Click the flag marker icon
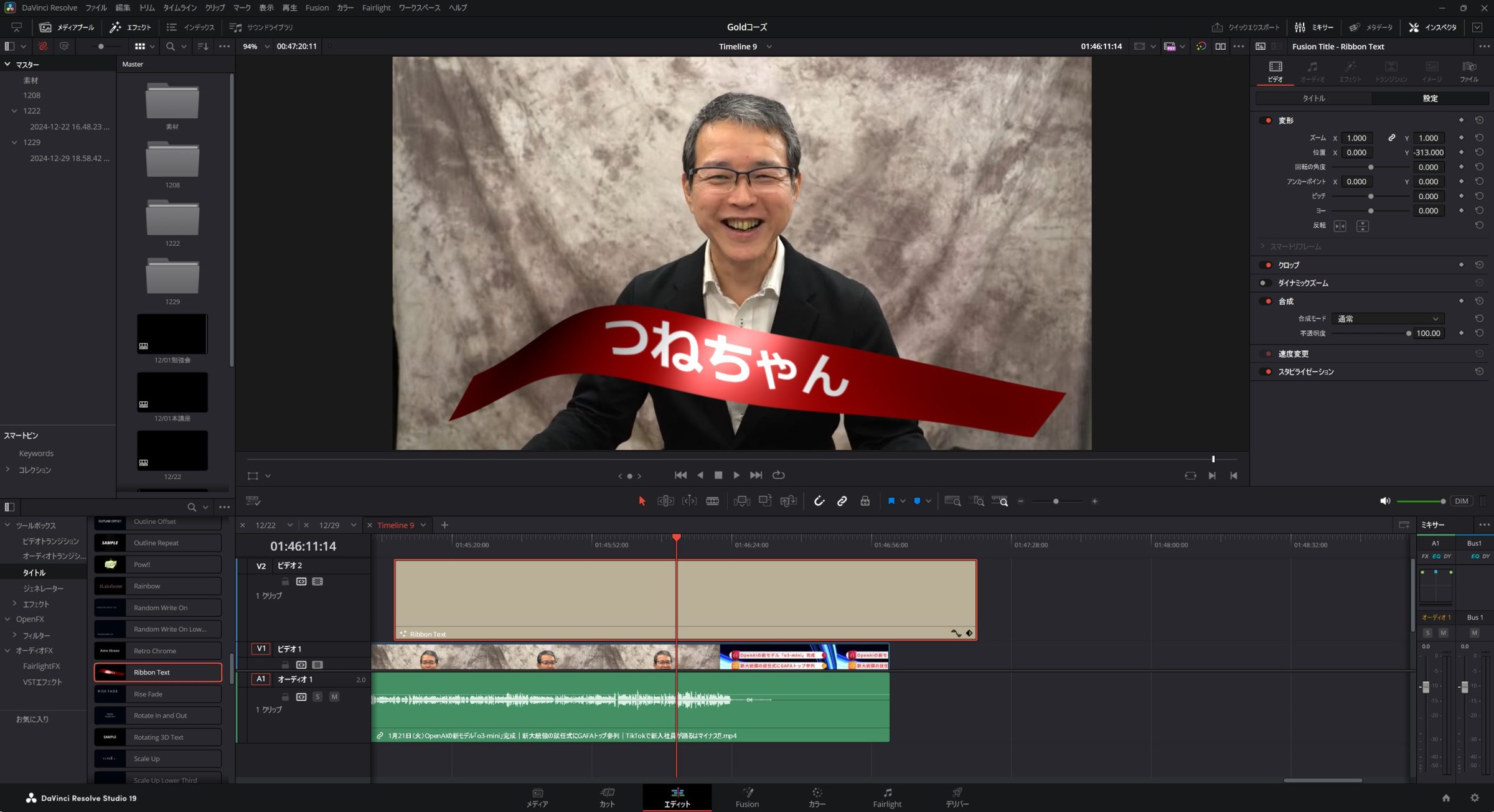1494x812 pixels. tap(891, 501)
